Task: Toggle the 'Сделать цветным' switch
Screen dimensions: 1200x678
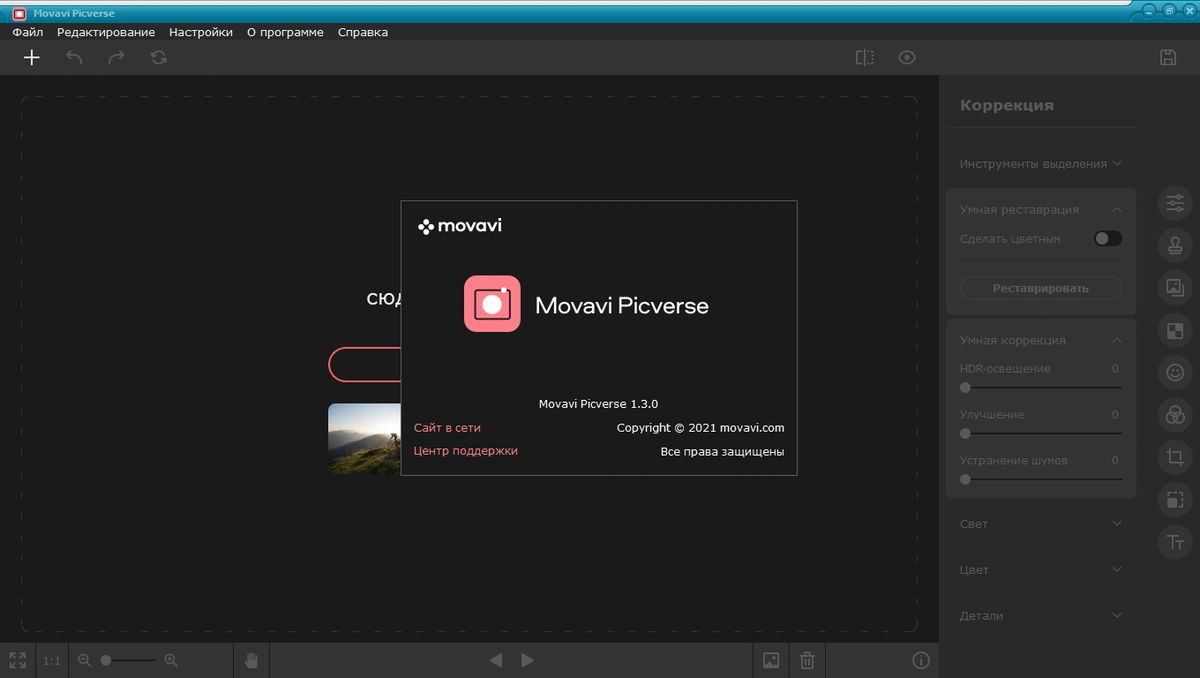Action: coord(1108,239)
